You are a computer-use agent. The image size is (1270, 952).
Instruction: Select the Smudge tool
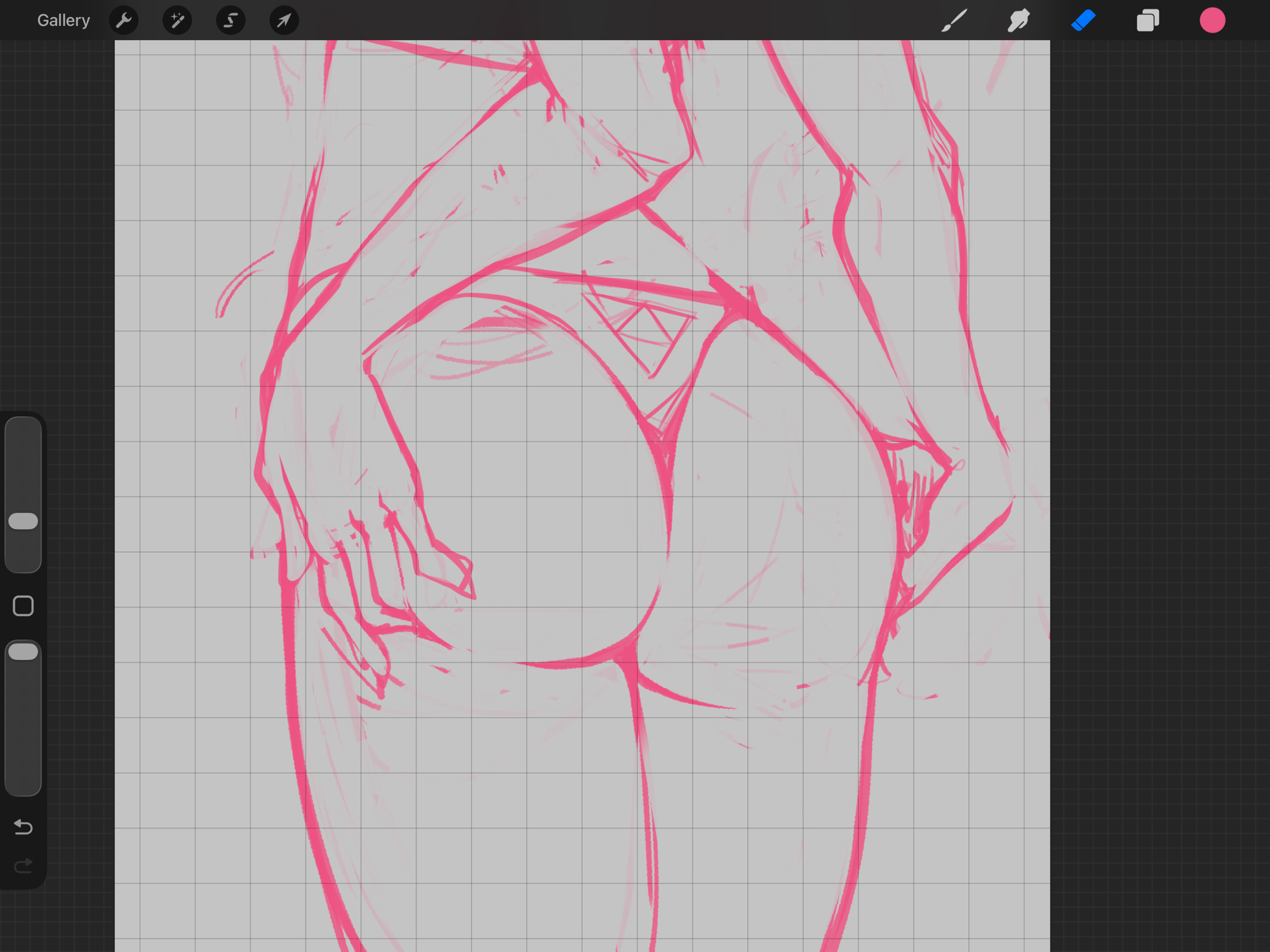pos(1019,20)
